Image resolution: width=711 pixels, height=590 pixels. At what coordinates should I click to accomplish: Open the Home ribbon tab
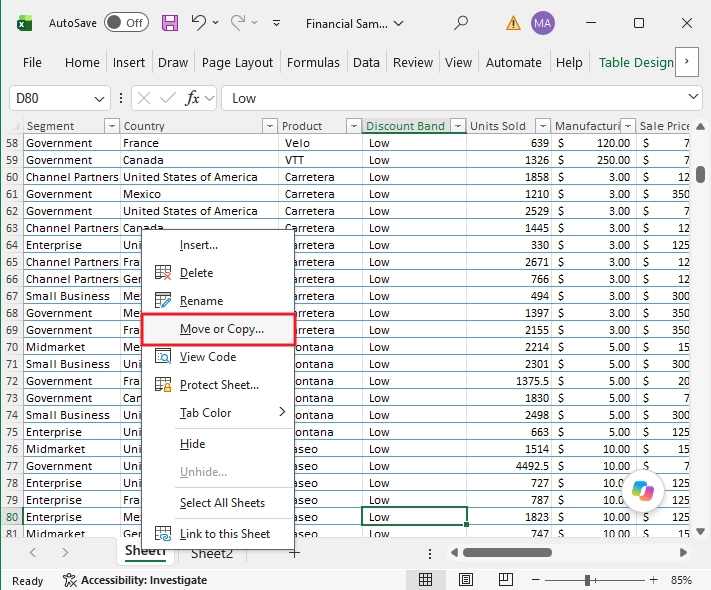pos(82,62)
